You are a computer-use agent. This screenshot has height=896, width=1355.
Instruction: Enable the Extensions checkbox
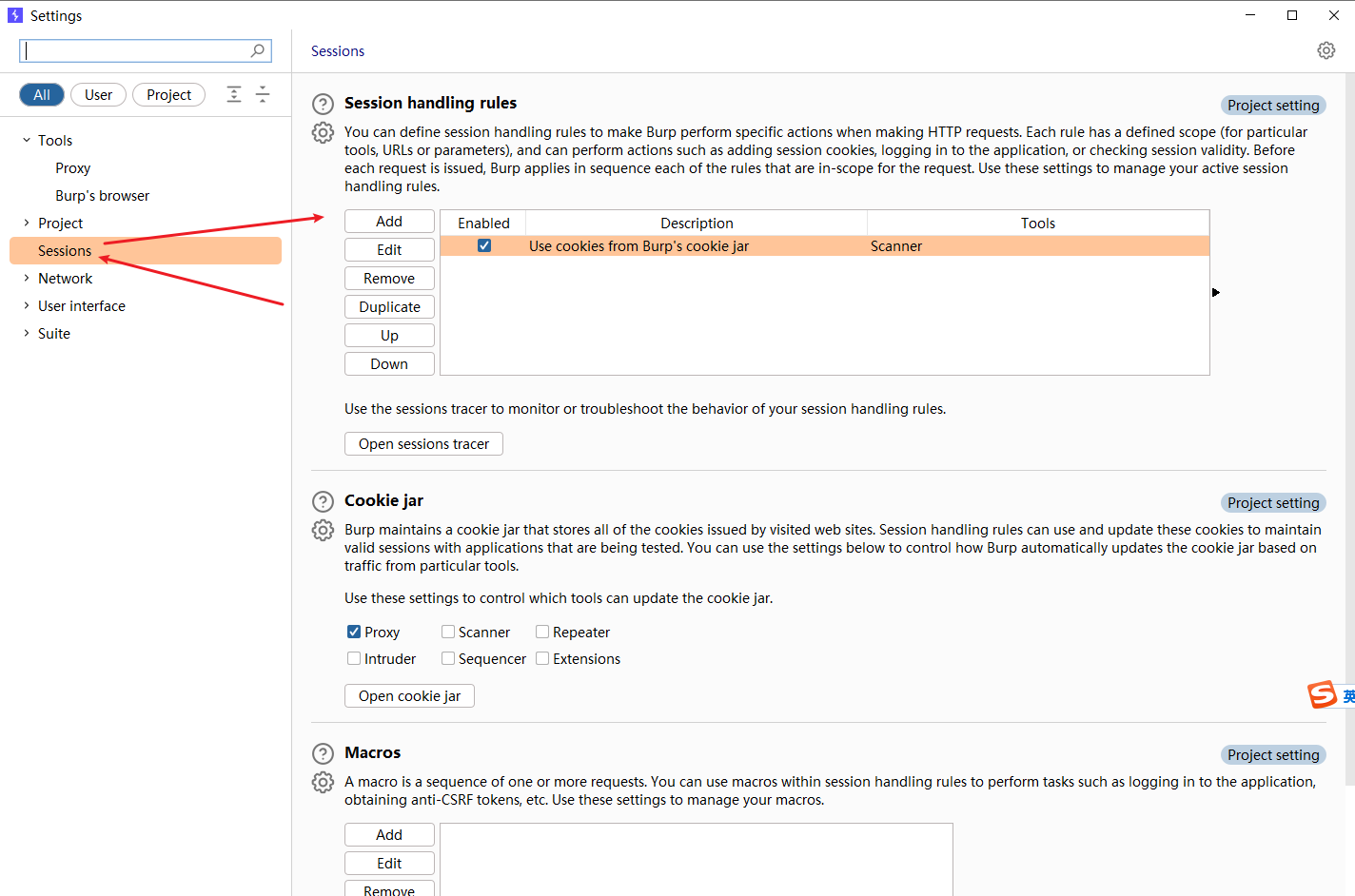[x=542, y=658]
